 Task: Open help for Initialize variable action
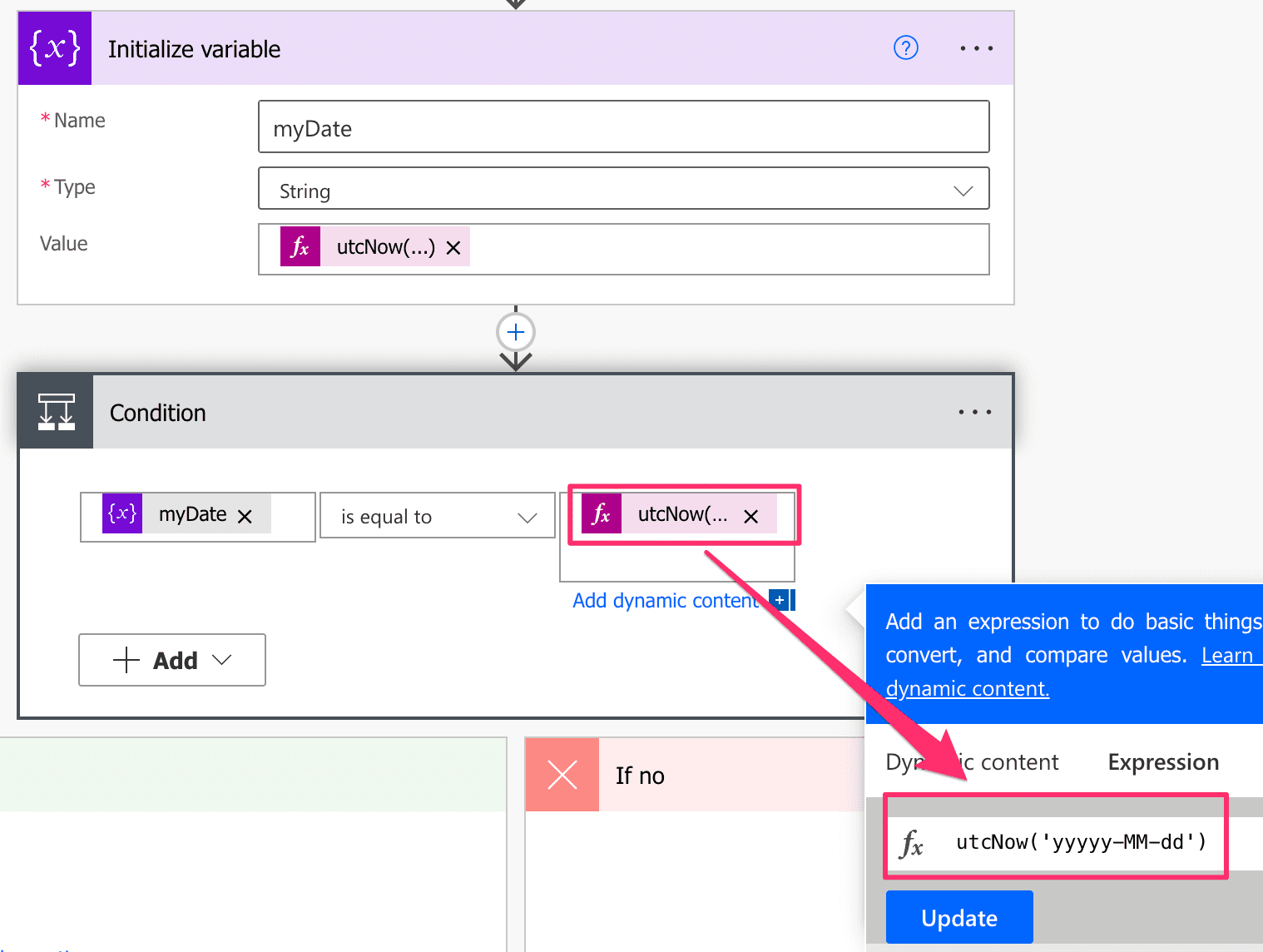[906, 47]
